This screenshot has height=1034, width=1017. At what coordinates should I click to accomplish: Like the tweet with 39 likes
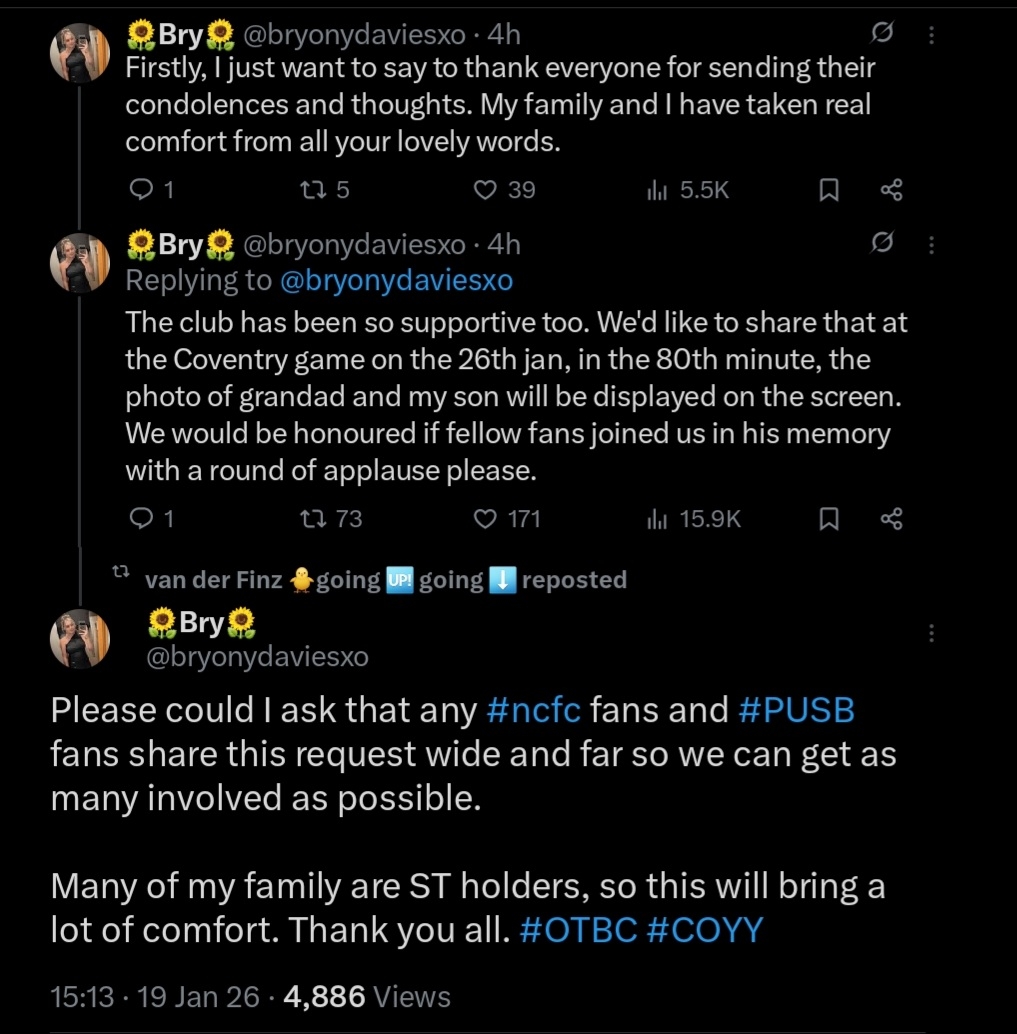click(x=486, y=190)
